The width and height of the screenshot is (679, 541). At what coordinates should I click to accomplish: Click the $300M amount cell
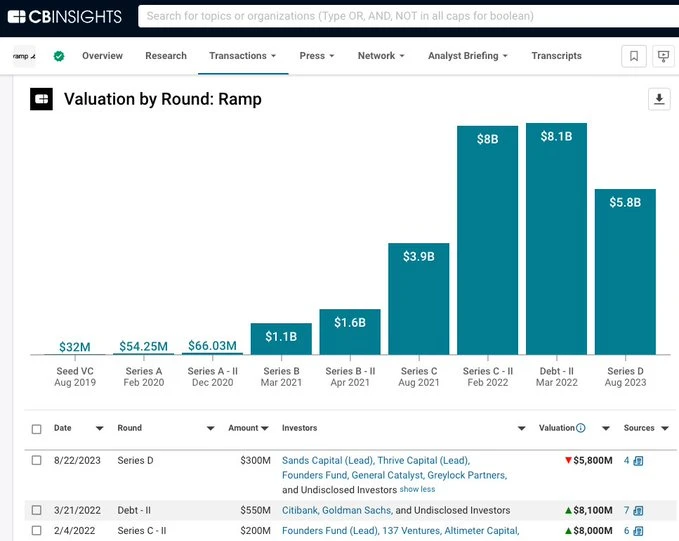pos(255,460)
